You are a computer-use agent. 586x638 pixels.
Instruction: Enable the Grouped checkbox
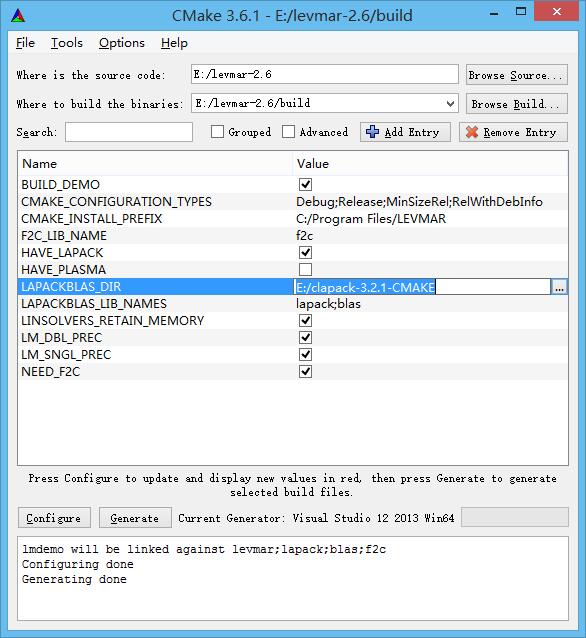[x=217, y=132]
